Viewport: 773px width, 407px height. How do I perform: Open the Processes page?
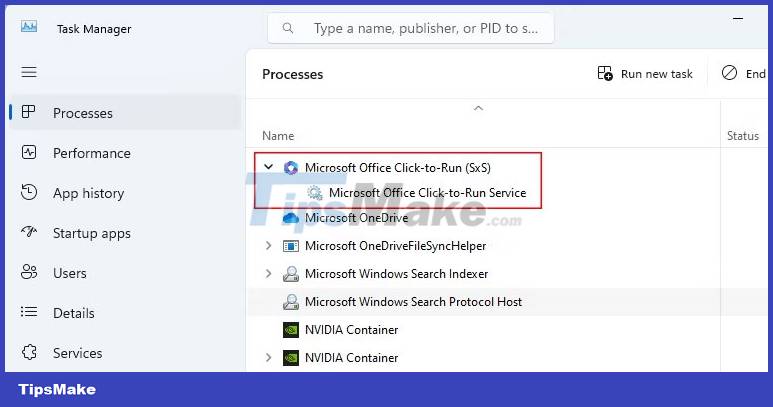[125, 112]
